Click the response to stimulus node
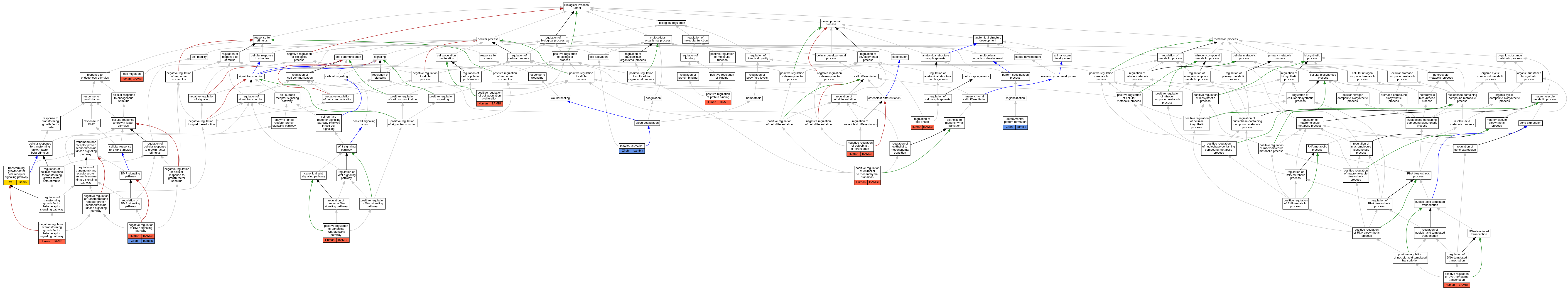Viewport: 1568px width, 290px height. [x=262, y=39]
